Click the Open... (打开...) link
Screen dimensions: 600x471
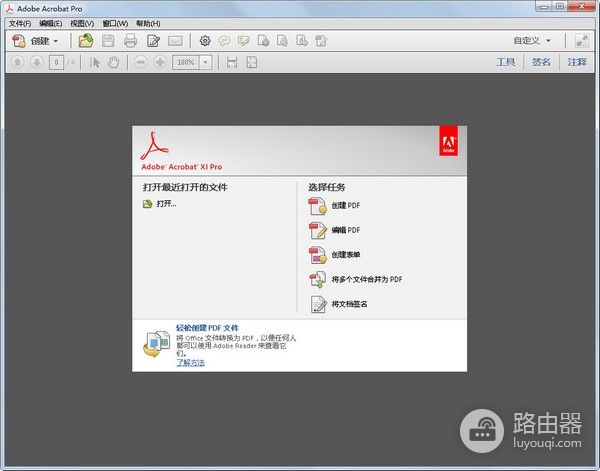click(x=166, y=204)
